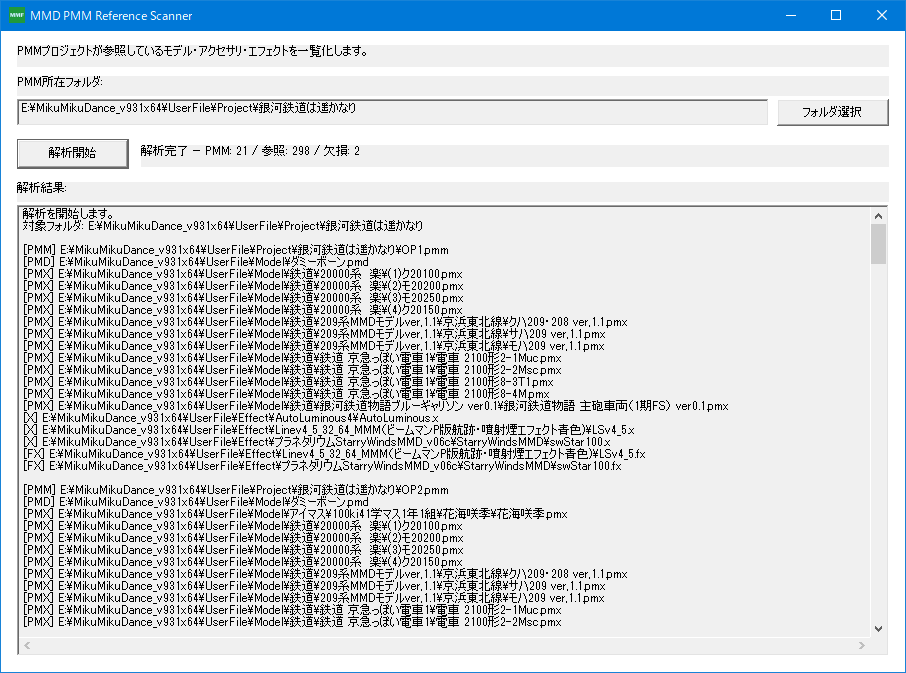906x673 pixels.
Task: Close the Reference Scanner window
Action: pos(882,16)
